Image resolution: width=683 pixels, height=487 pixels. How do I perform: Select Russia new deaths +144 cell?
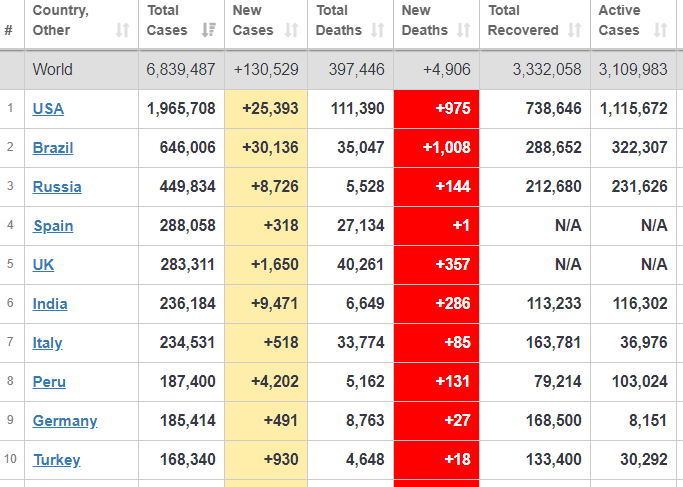[436, 187]
